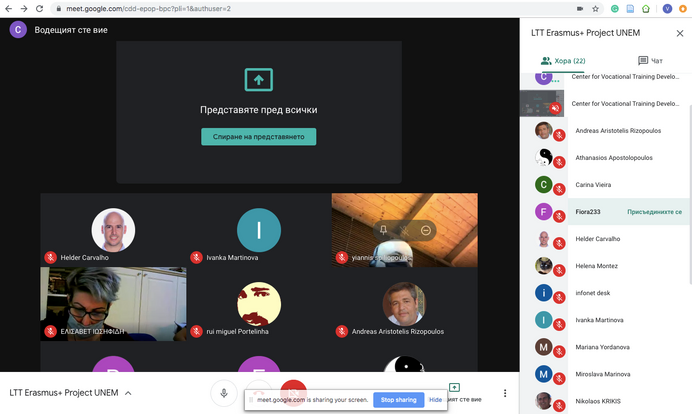692x414 pixels.
Task: Click the orange update icon in Chrome
Action: pos(683,8)
